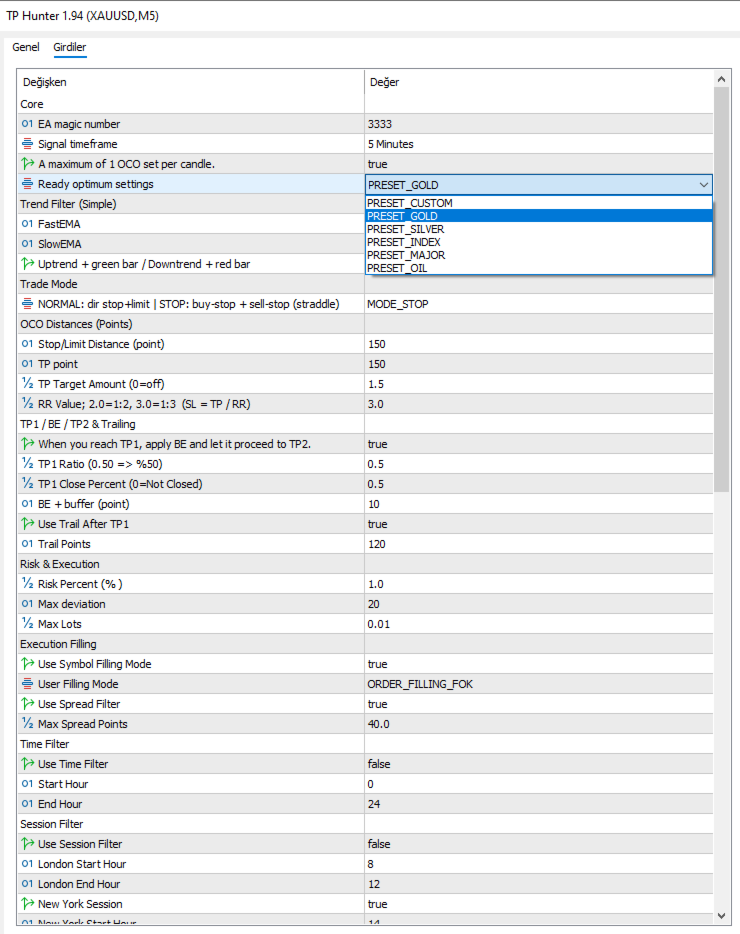Switch to the Genel tab
The width and height of the screenshot is (740, 934).
coord(26,47)
